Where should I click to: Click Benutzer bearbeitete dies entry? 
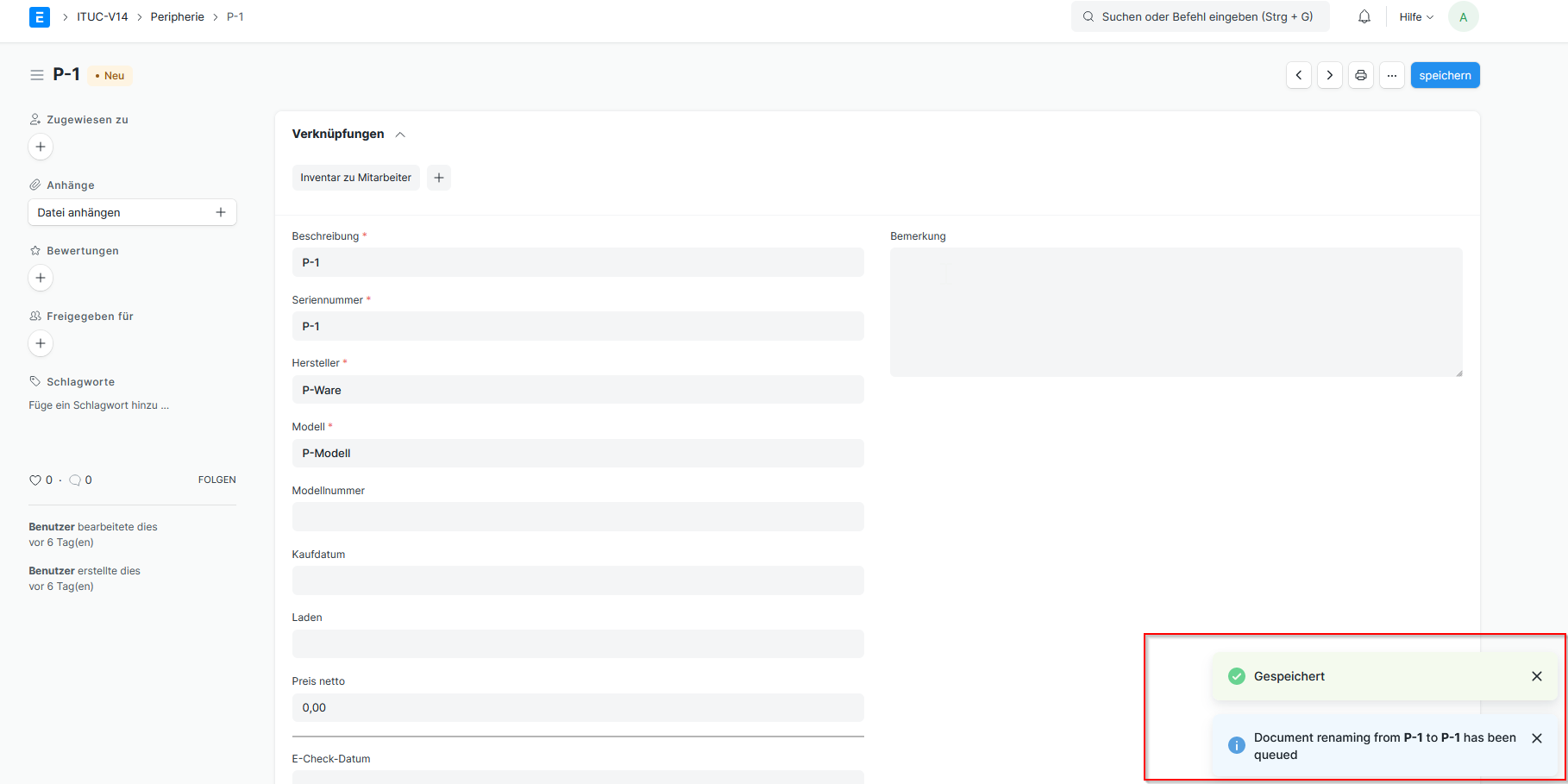point(93,535)
